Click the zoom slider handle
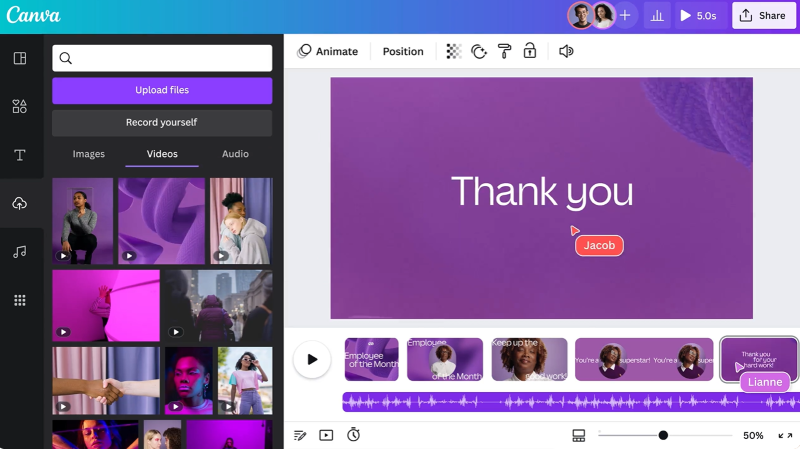Viewport: 800px width, 449px height. click(x=663, y=435)
